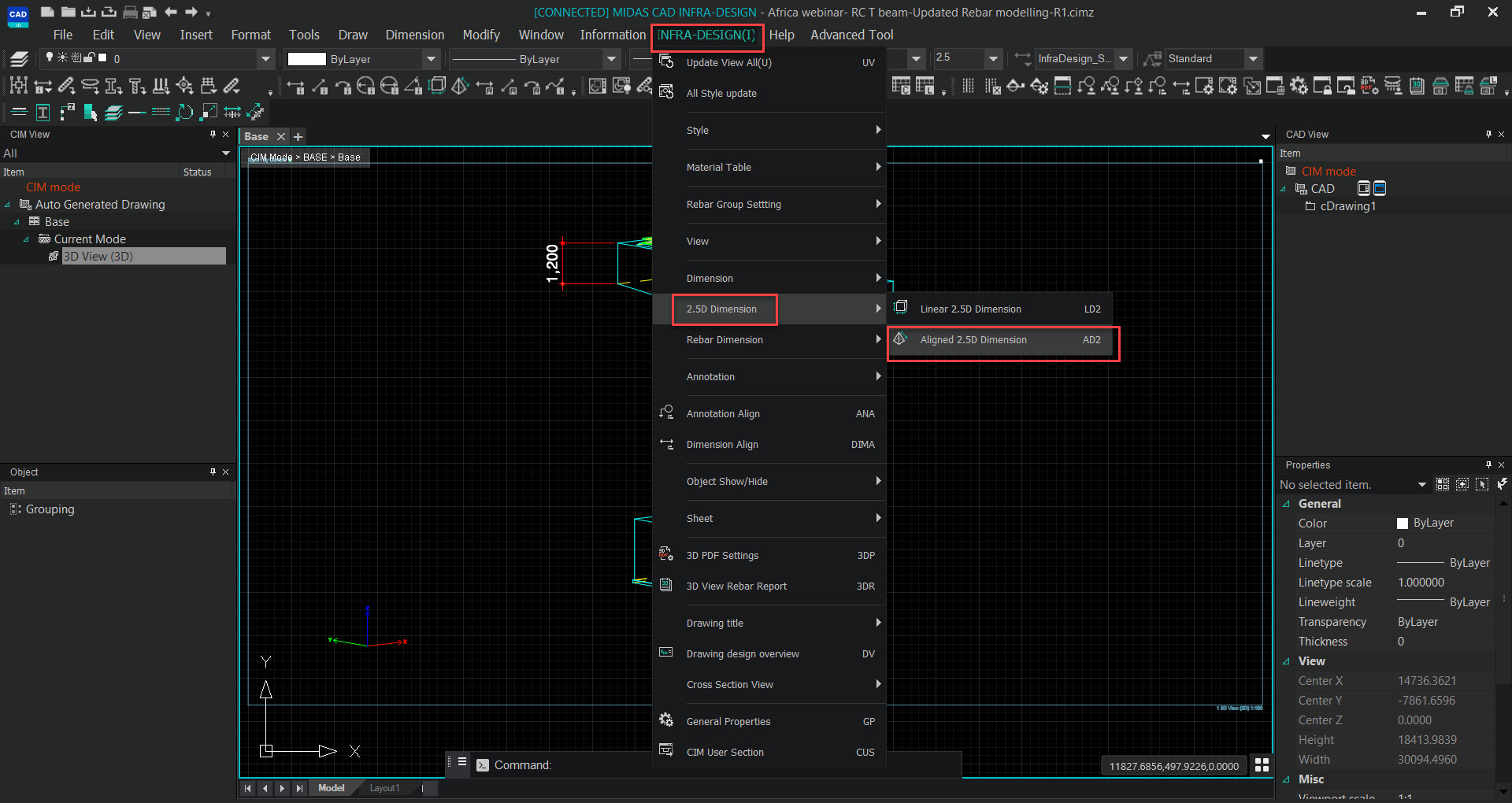Add a new drawing tab with plus
Viewport: 1512px width, 803px height.
[298, 136]
